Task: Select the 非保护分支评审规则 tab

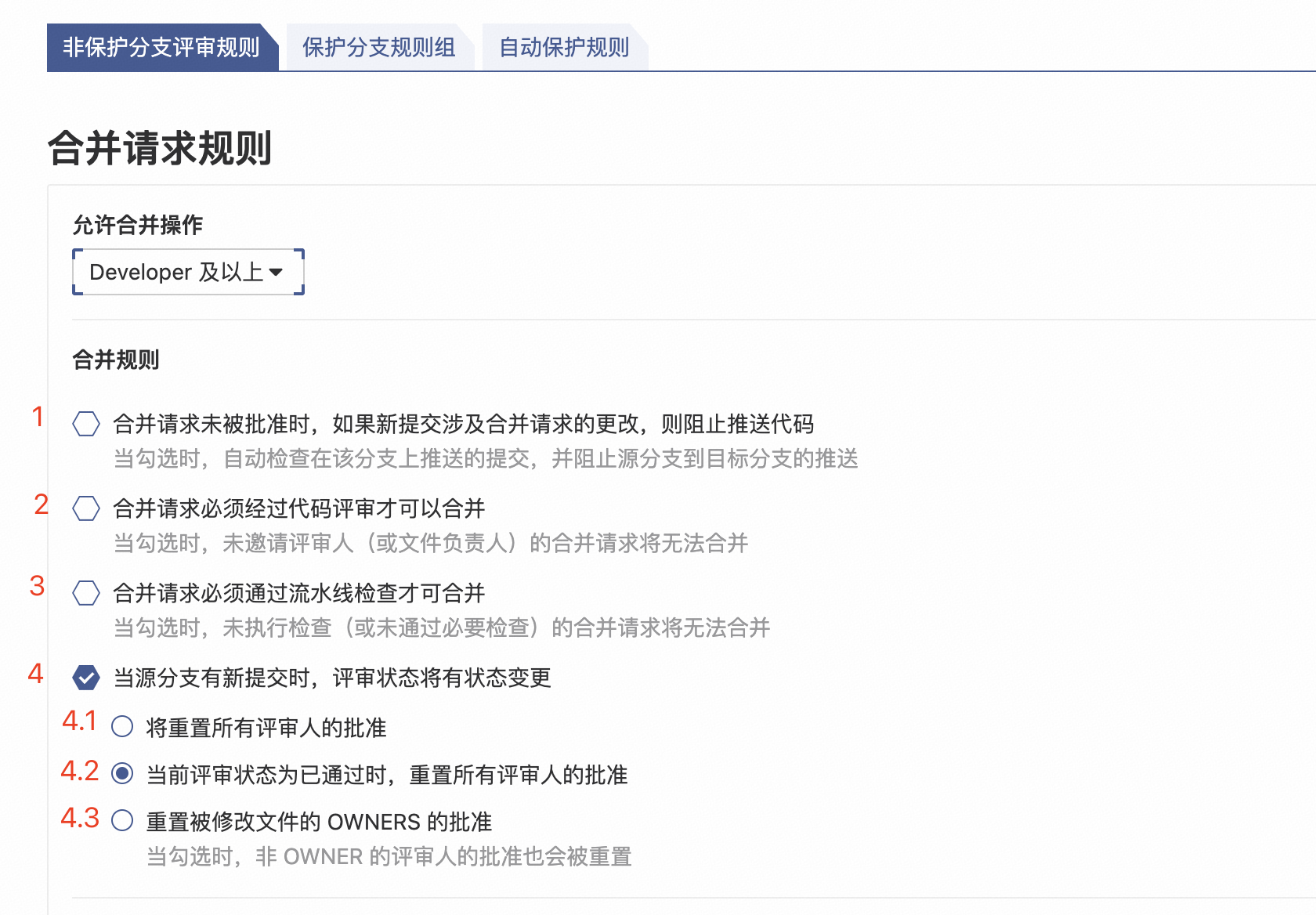Action: (161, 48)
